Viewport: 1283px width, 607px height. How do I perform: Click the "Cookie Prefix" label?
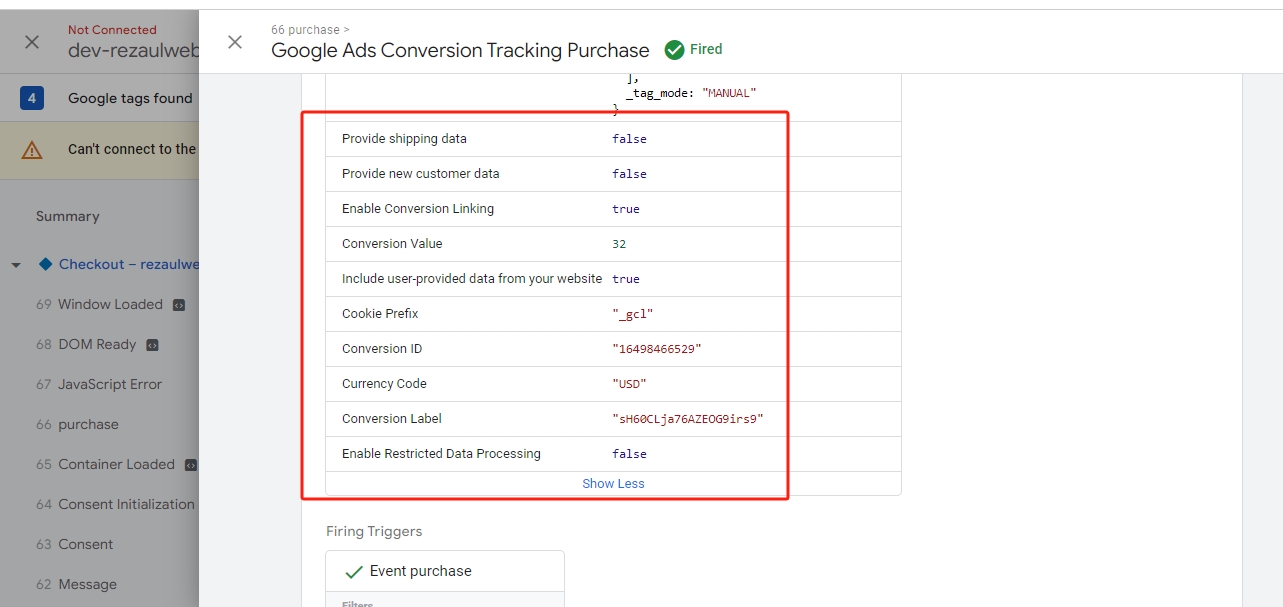point(380,313)
